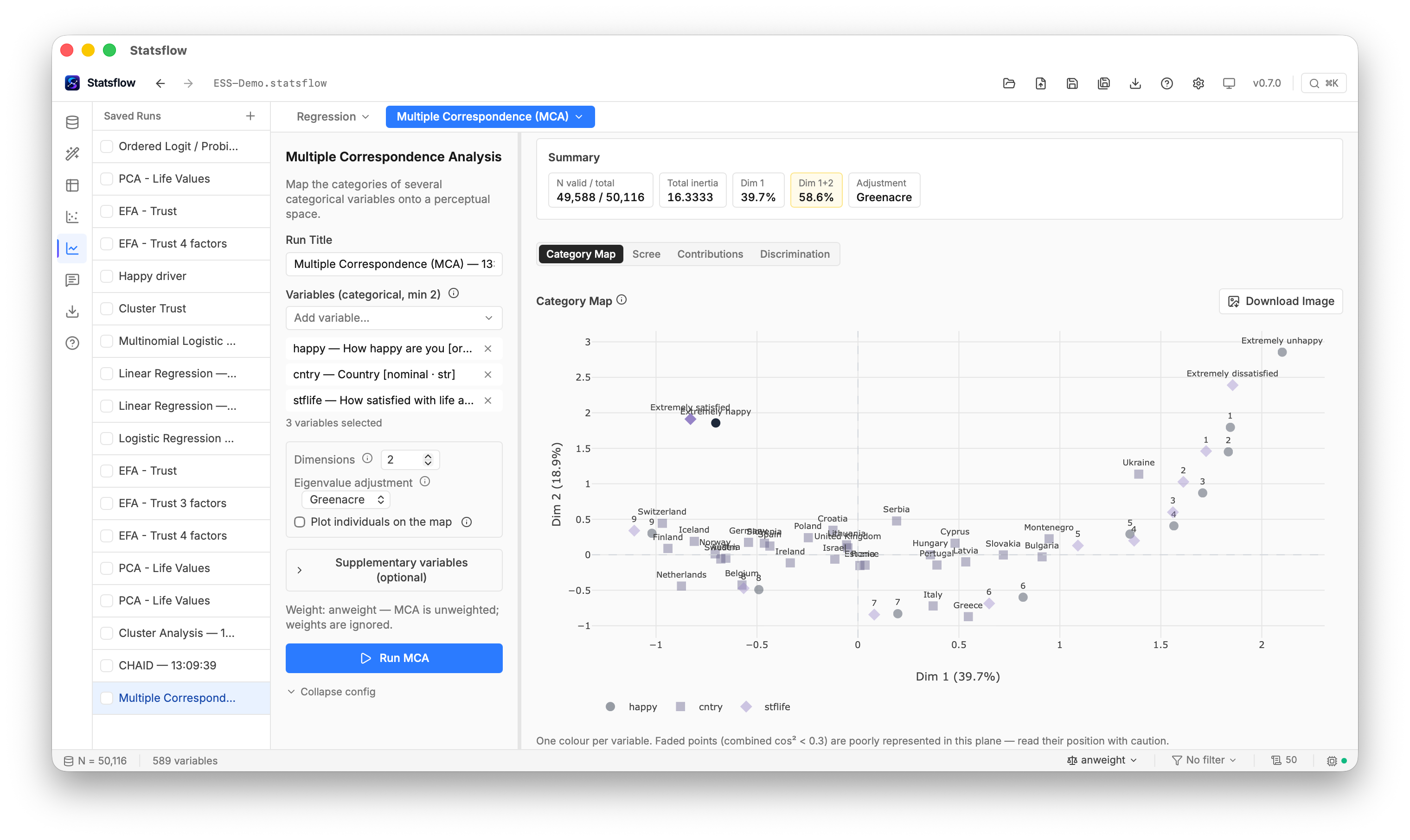
Task: Open the scatter chart sidebar icon
Action: click(72, 217)
